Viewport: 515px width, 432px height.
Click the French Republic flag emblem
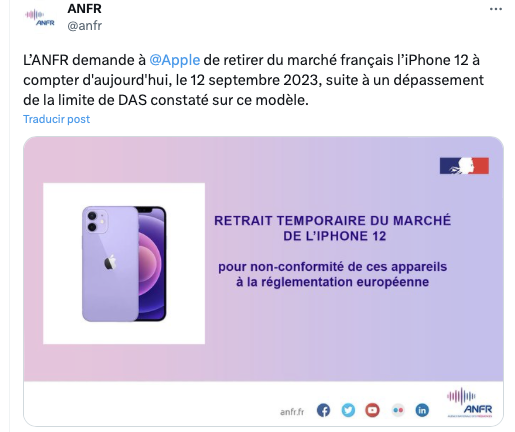coord(464,166)
